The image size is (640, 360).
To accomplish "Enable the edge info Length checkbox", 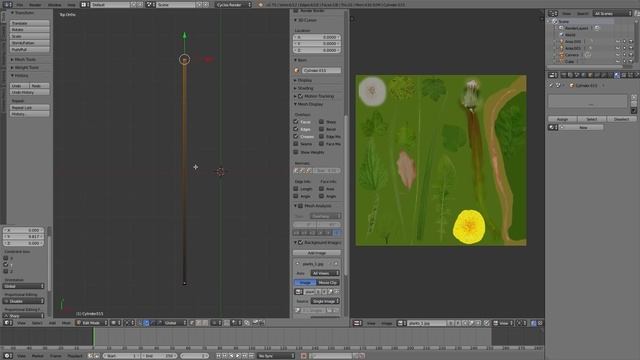I will pos(296,189).
